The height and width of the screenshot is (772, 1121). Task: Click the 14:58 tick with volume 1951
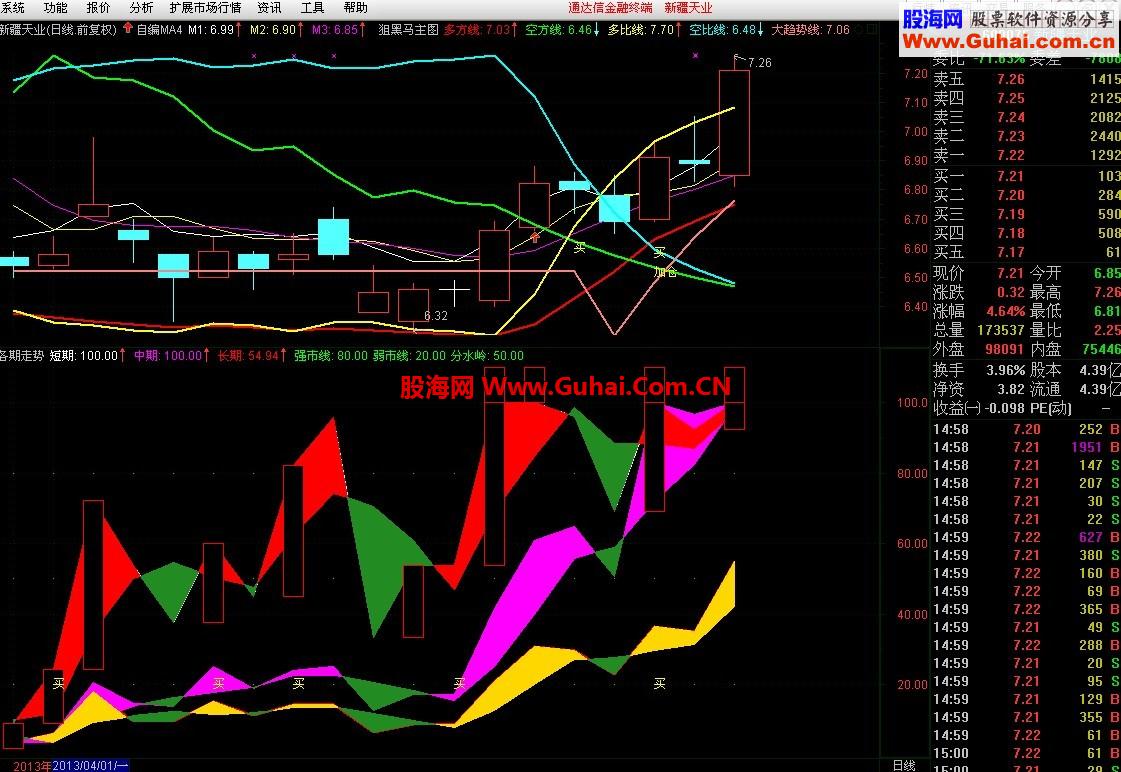1025,447
